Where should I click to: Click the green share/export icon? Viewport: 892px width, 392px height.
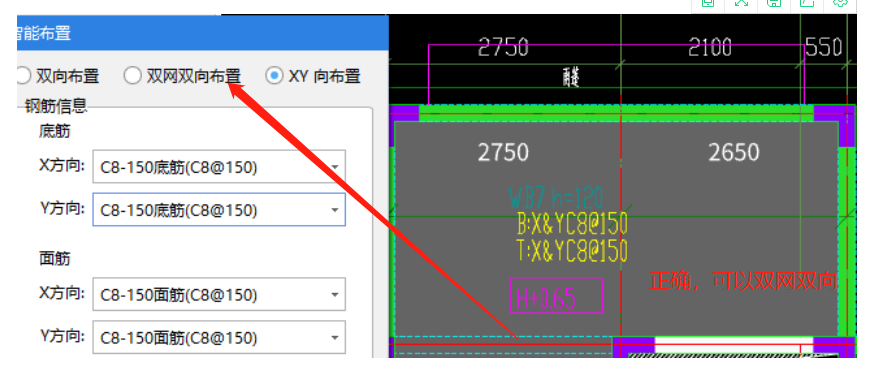pyautogui.click(x=807, y=3)
